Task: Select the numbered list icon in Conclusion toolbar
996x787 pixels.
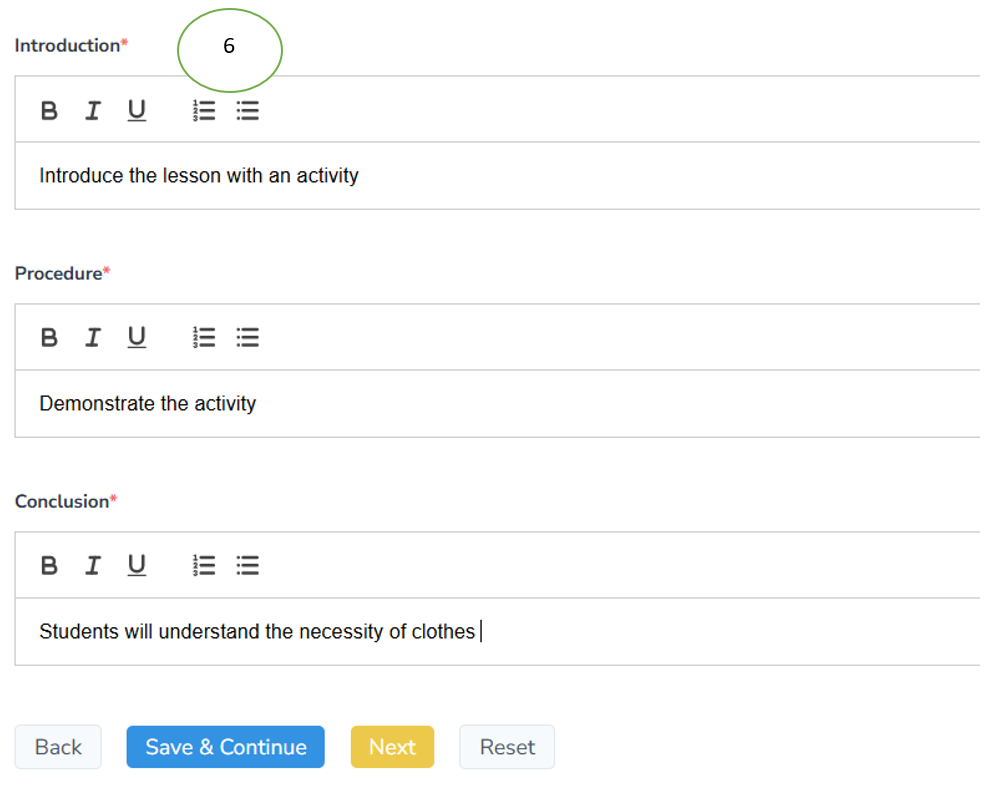Action: pos(203,565)
